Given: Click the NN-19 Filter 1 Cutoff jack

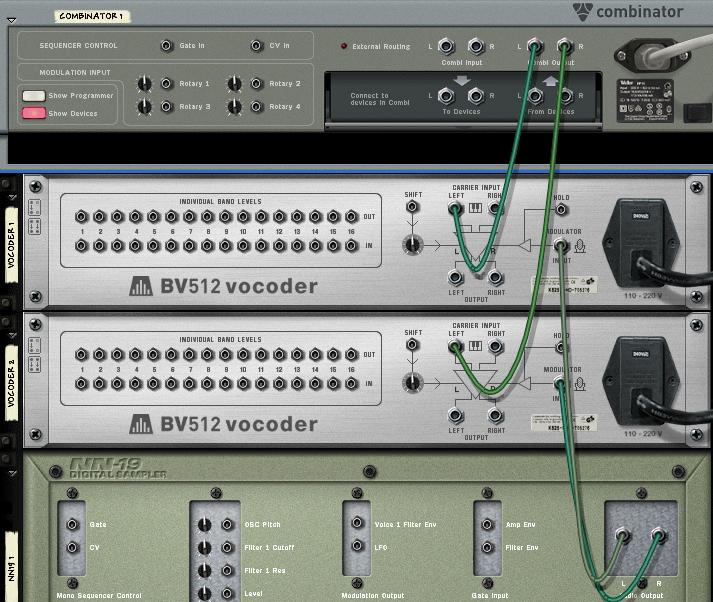Looking at the screenshot, I should click(x=227, y=547).
